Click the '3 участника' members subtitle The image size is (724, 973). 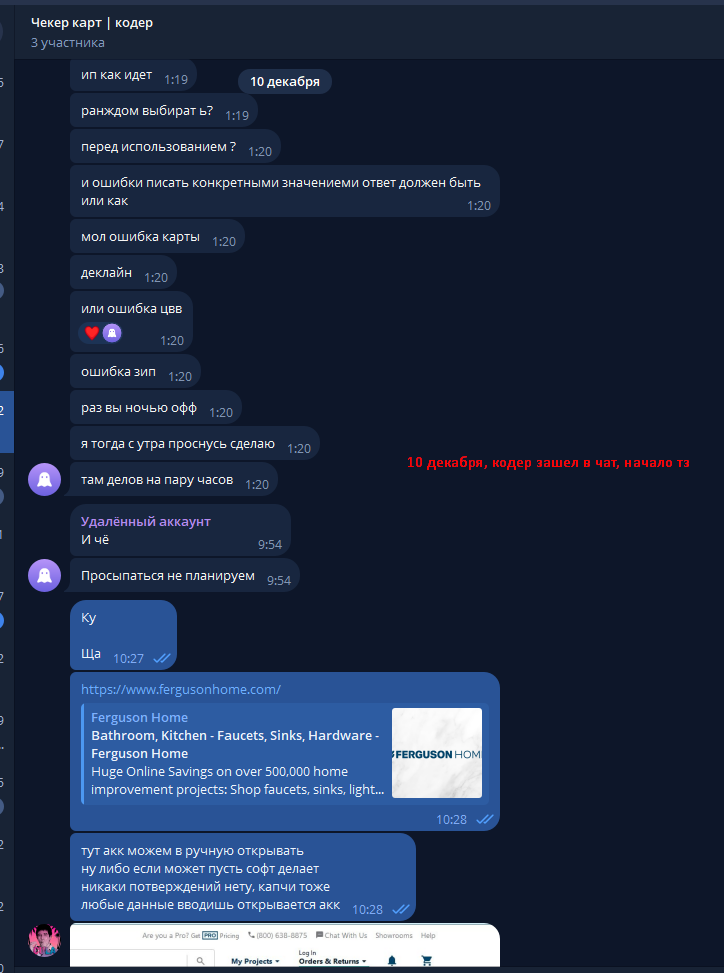pos(68,43)
